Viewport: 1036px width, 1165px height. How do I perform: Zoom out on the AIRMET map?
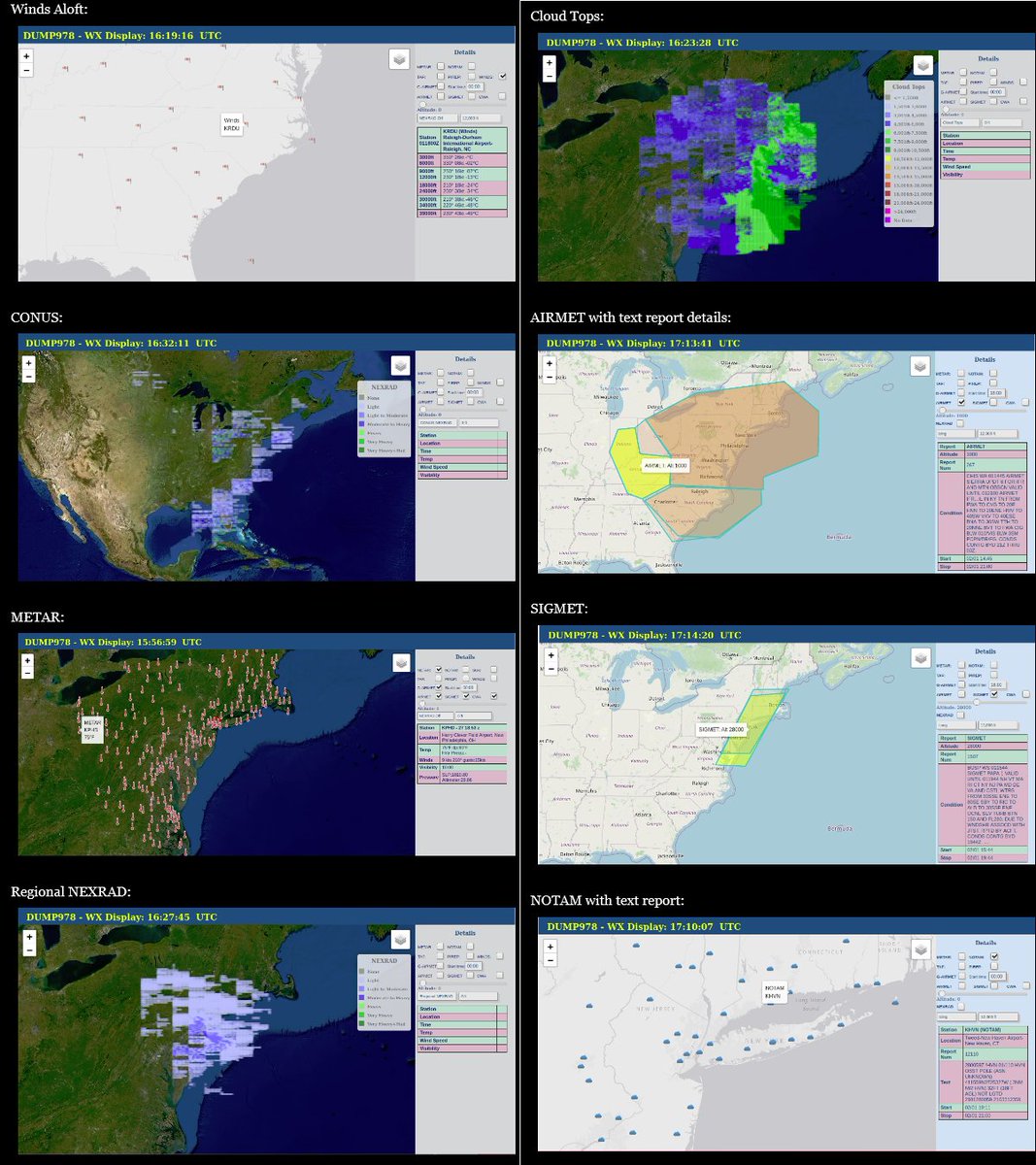click(x=550, y=376)
